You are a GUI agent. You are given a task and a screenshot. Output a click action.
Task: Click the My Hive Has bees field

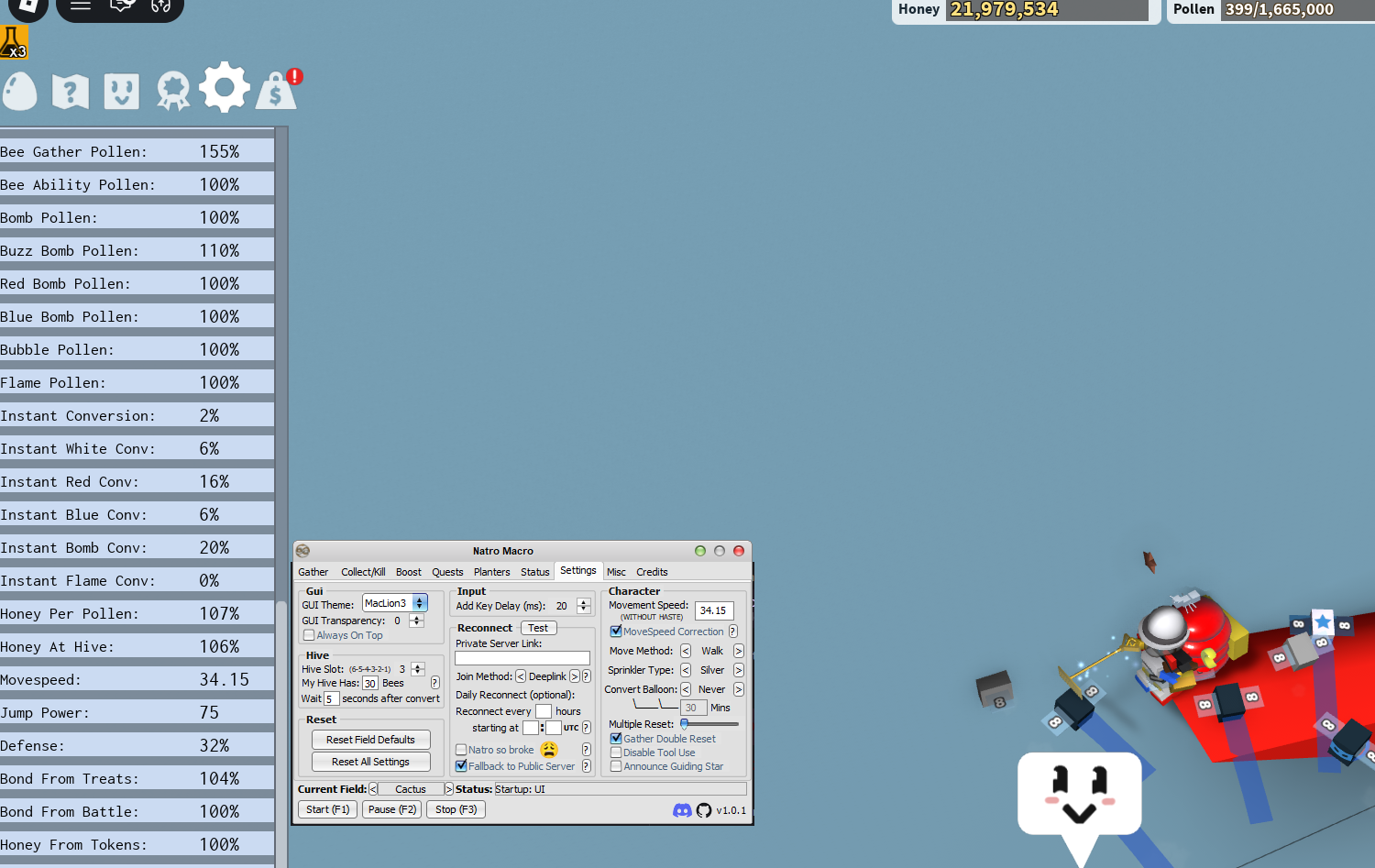pos(370,683)
